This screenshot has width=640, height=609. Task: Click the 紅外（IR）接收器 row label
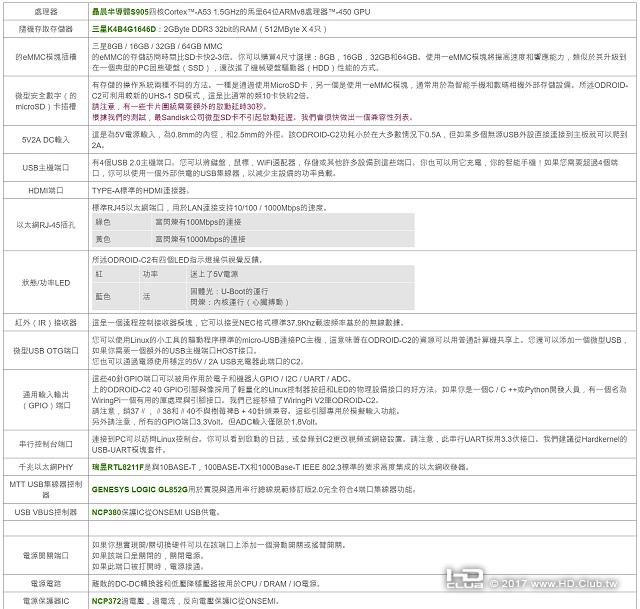[46, 323]
